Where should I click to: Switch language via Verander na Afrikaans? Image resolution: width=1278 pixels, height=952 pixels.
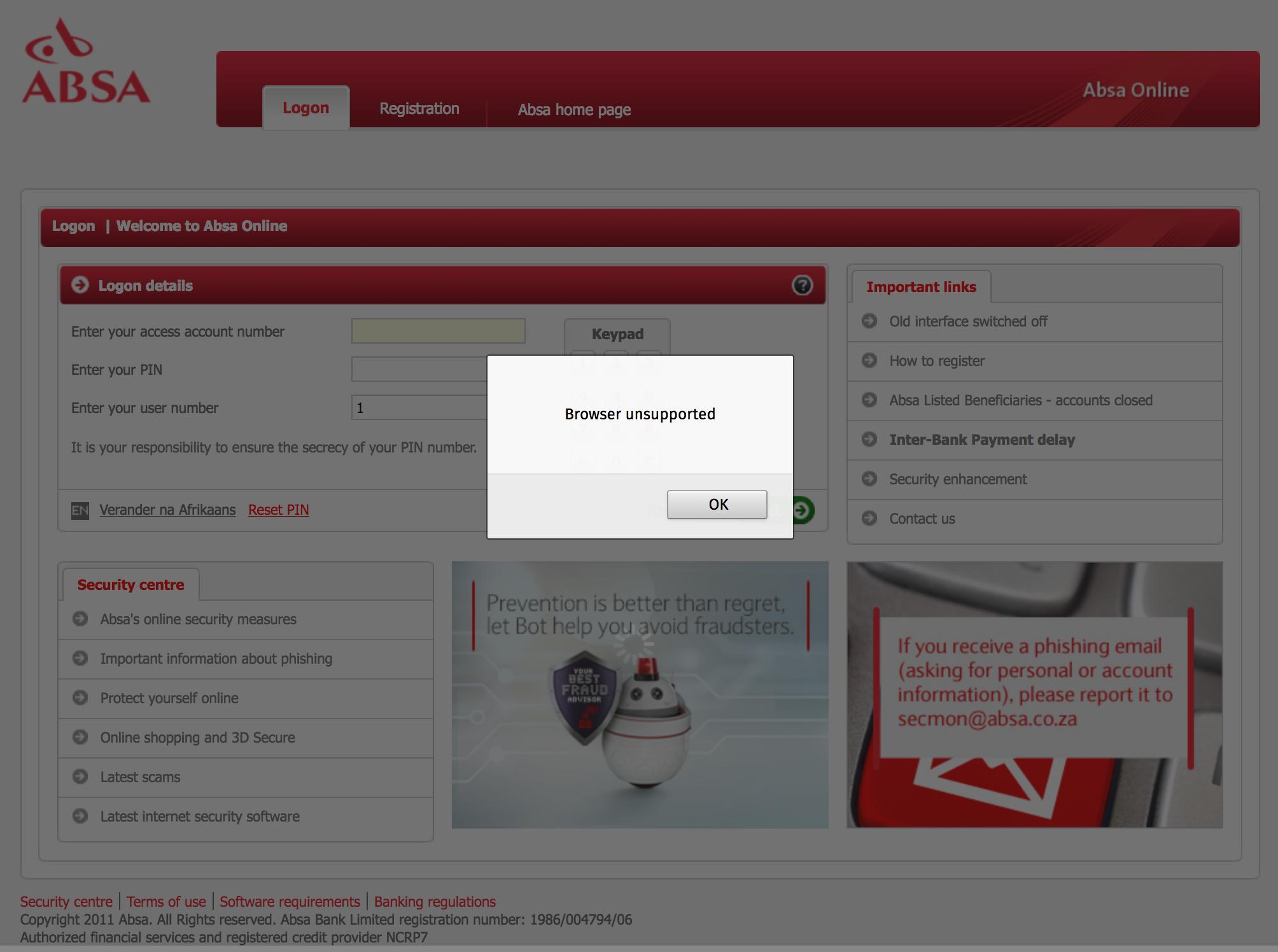point(167,510)
